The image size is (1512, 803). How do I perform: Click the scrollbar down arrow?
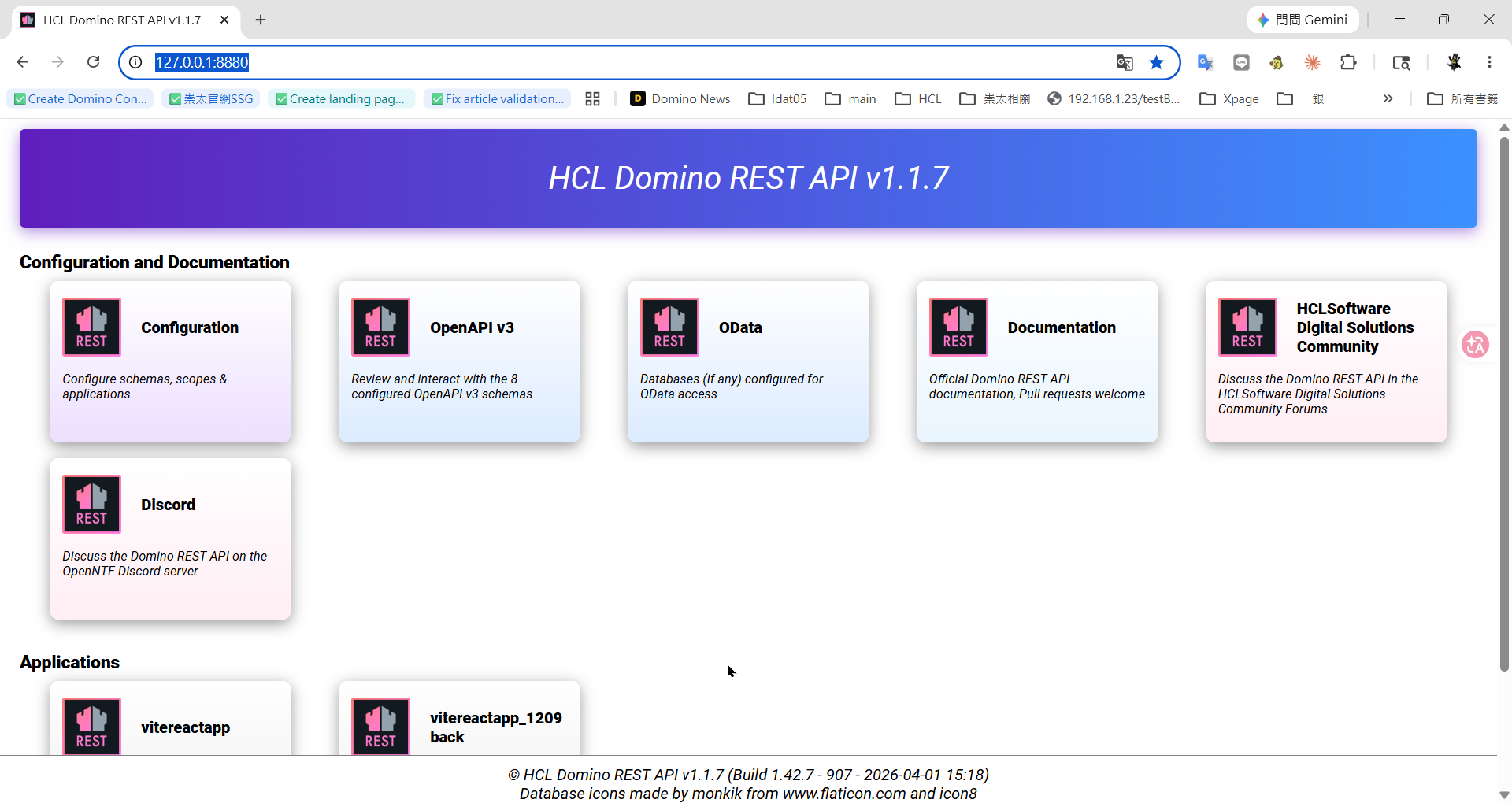(1504, 794)
